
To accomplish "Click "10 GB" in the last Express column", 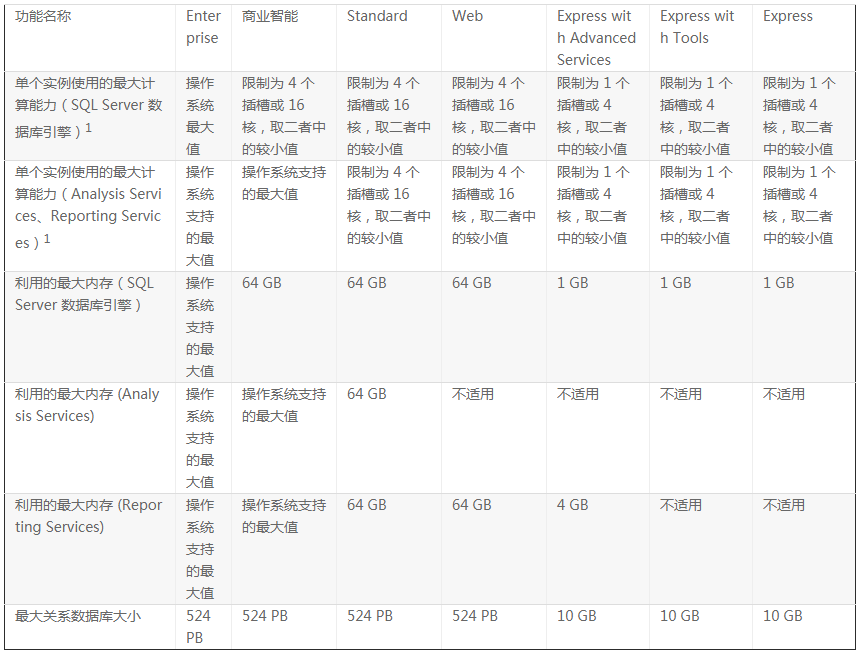I will (x=783, y=616).
